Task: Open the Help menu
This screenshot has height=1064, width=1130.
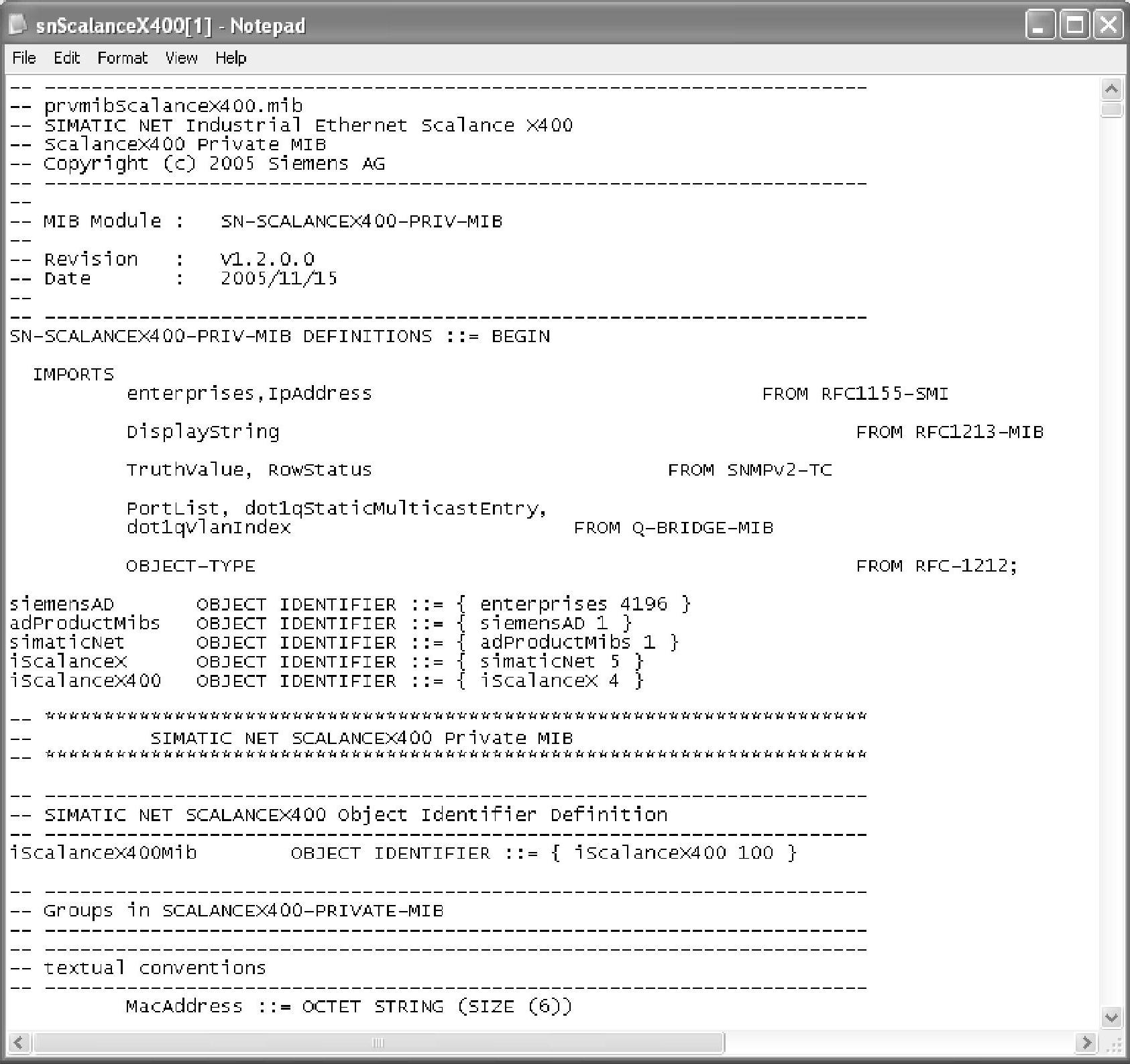Action: coord(231,58)
